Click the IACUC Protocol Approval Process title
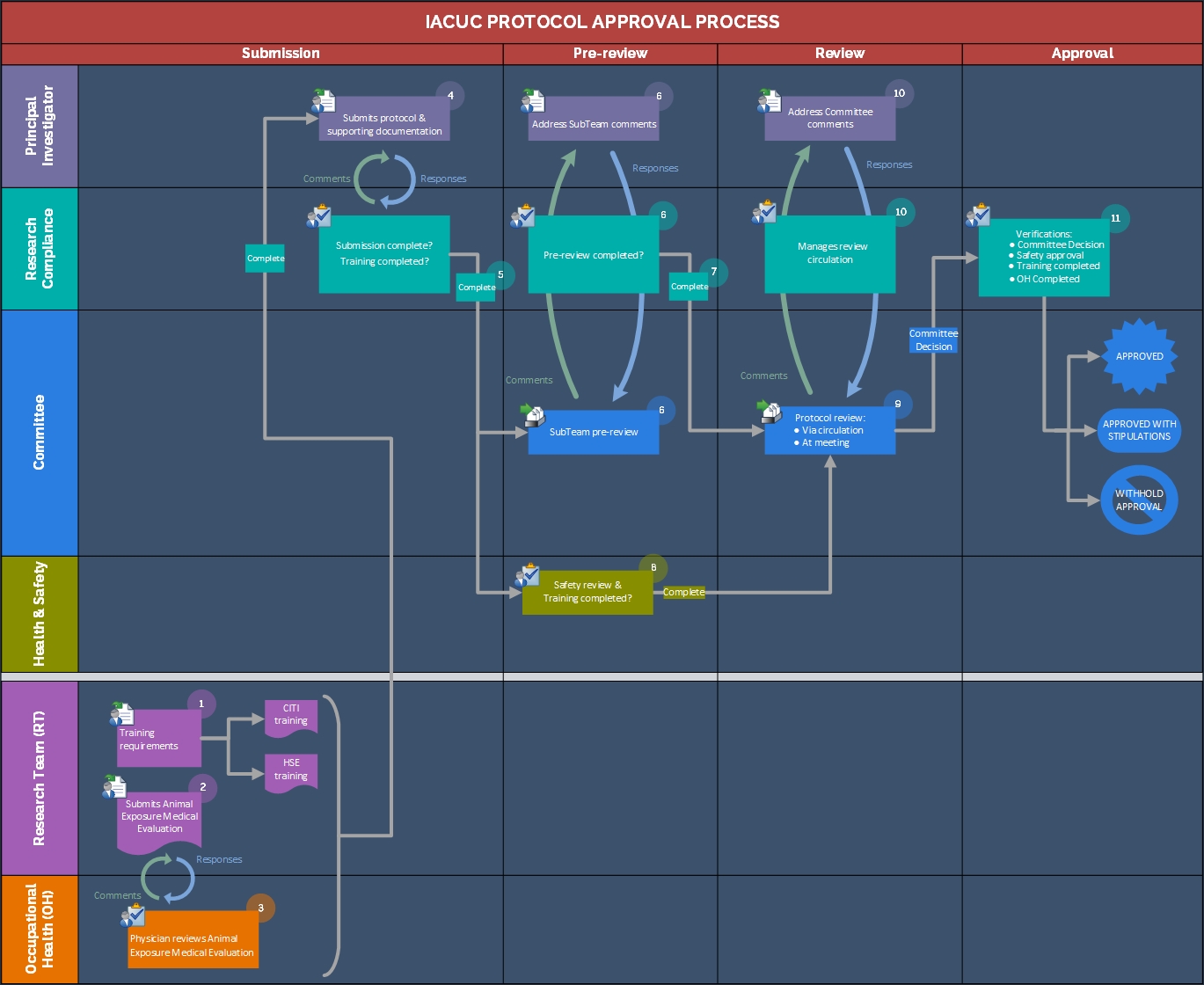This screenshot has width=1204, height=985. click(x=602, y=22)
